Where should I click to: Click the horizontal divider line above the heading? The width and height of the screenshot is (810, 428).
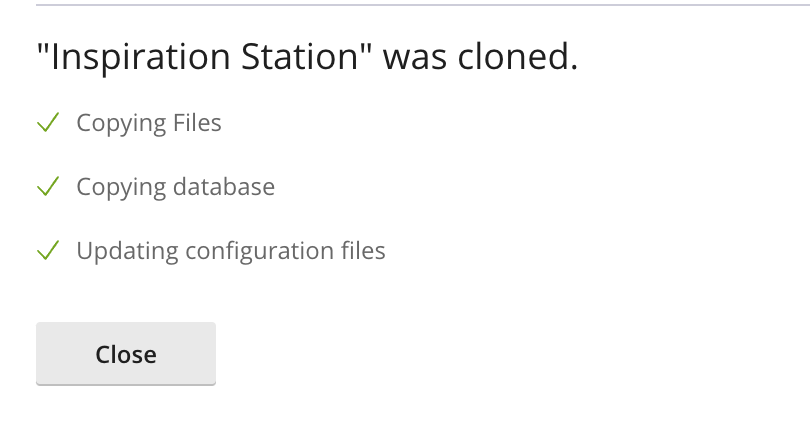click(x=405, y=5)
